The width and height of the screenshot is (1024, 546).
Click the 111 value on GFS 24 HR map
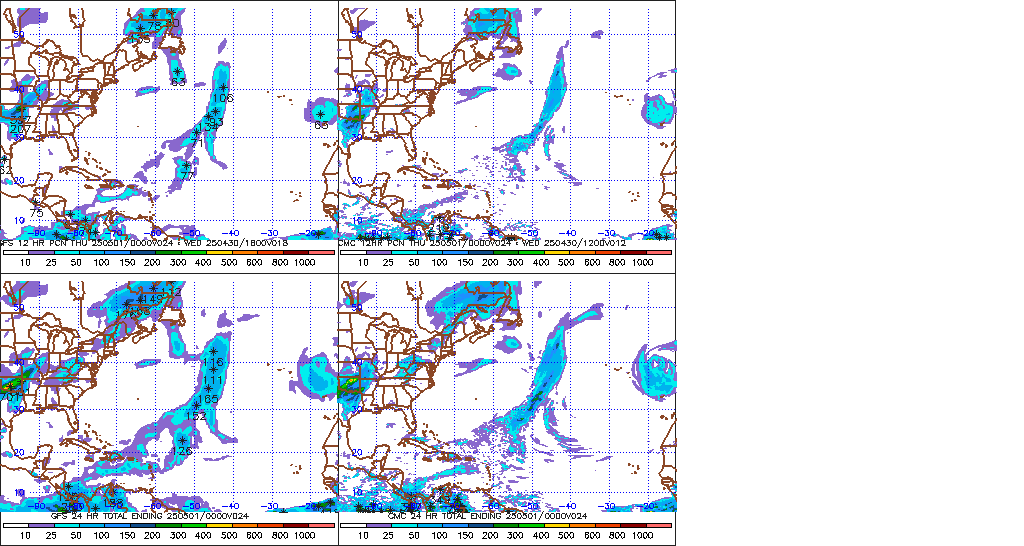[x=213, y=381]
